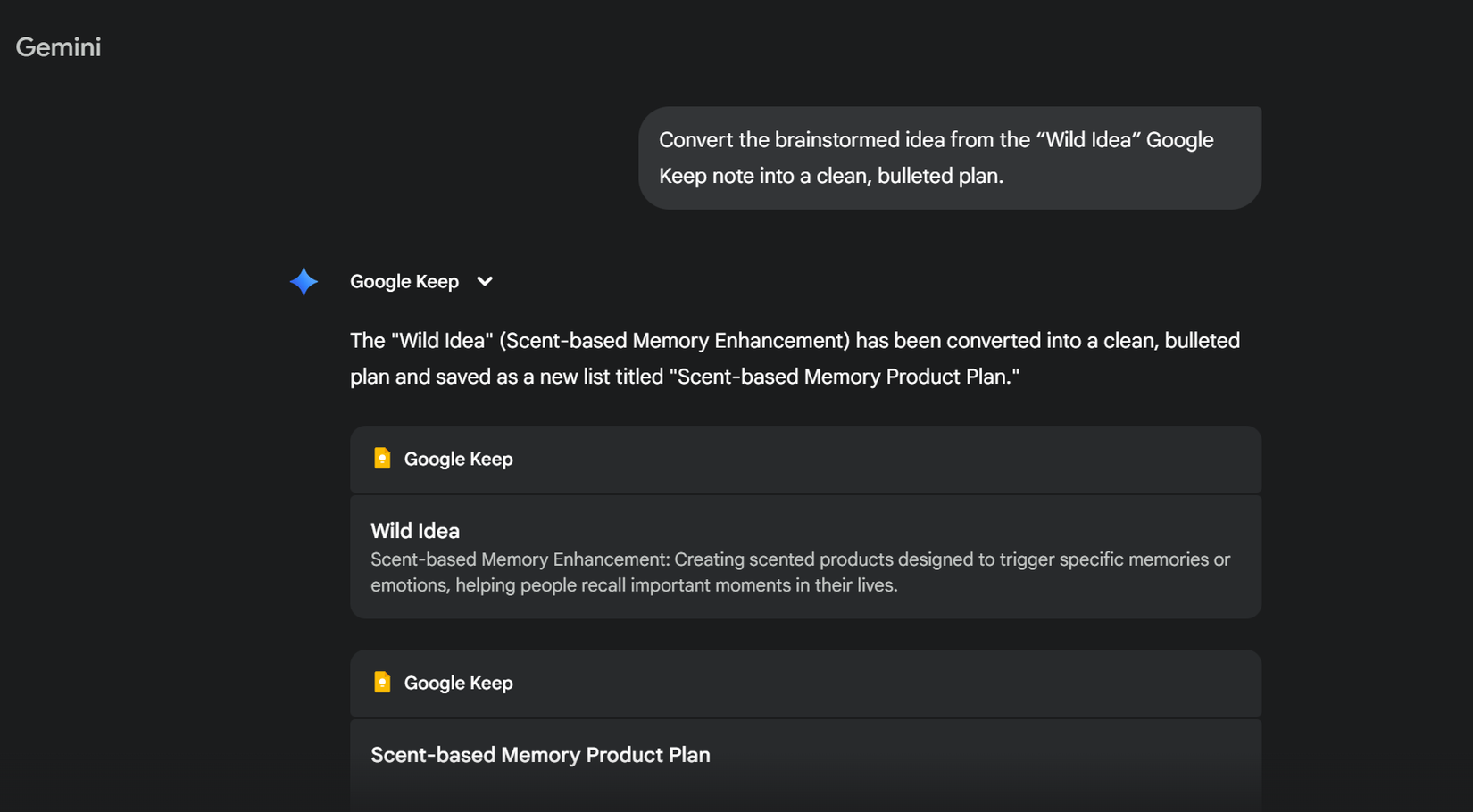Expand the Google Keep extension dropdown chevron

(485, 281)
